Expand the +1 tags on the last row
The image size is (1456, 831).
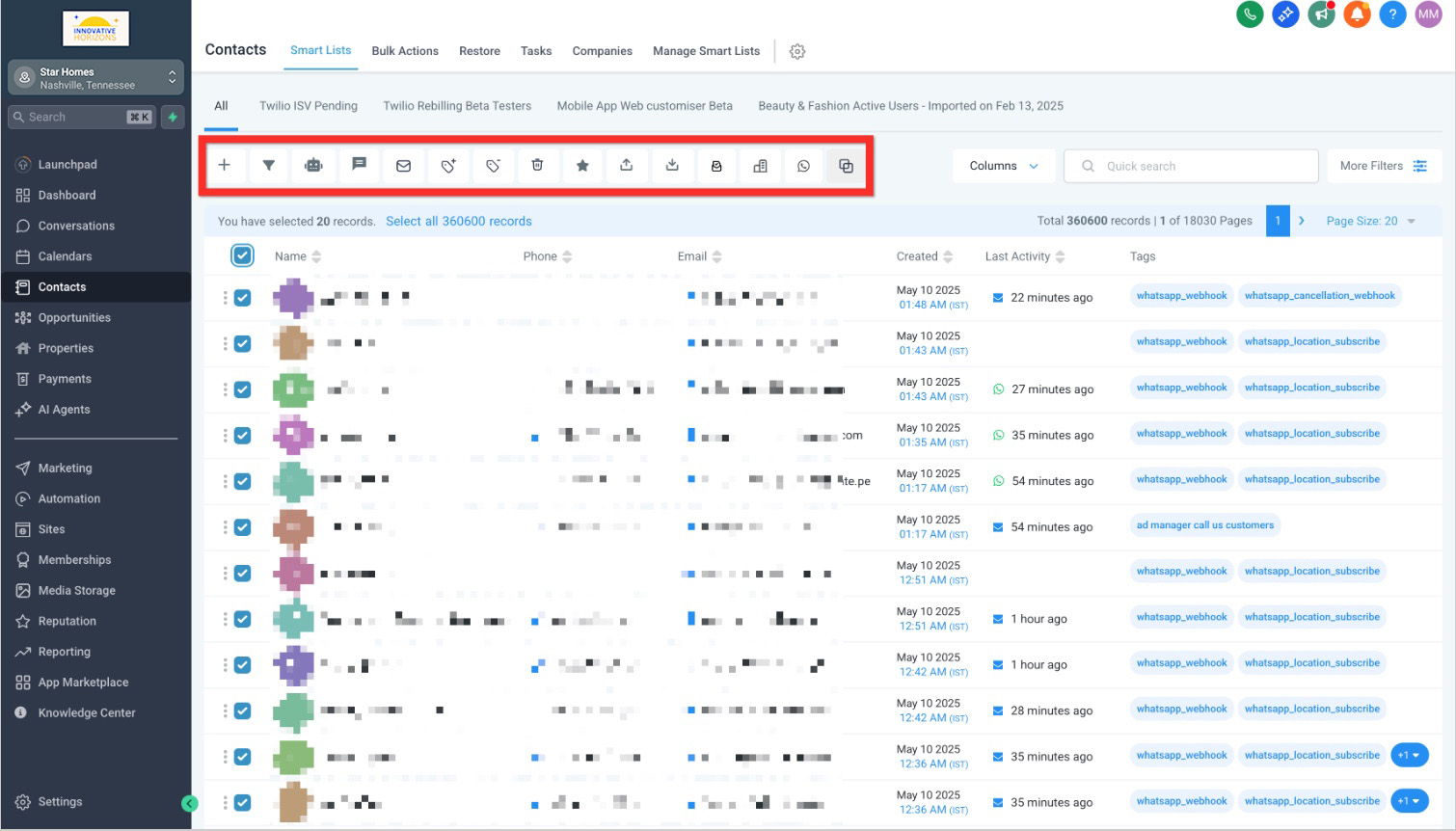1409,801
